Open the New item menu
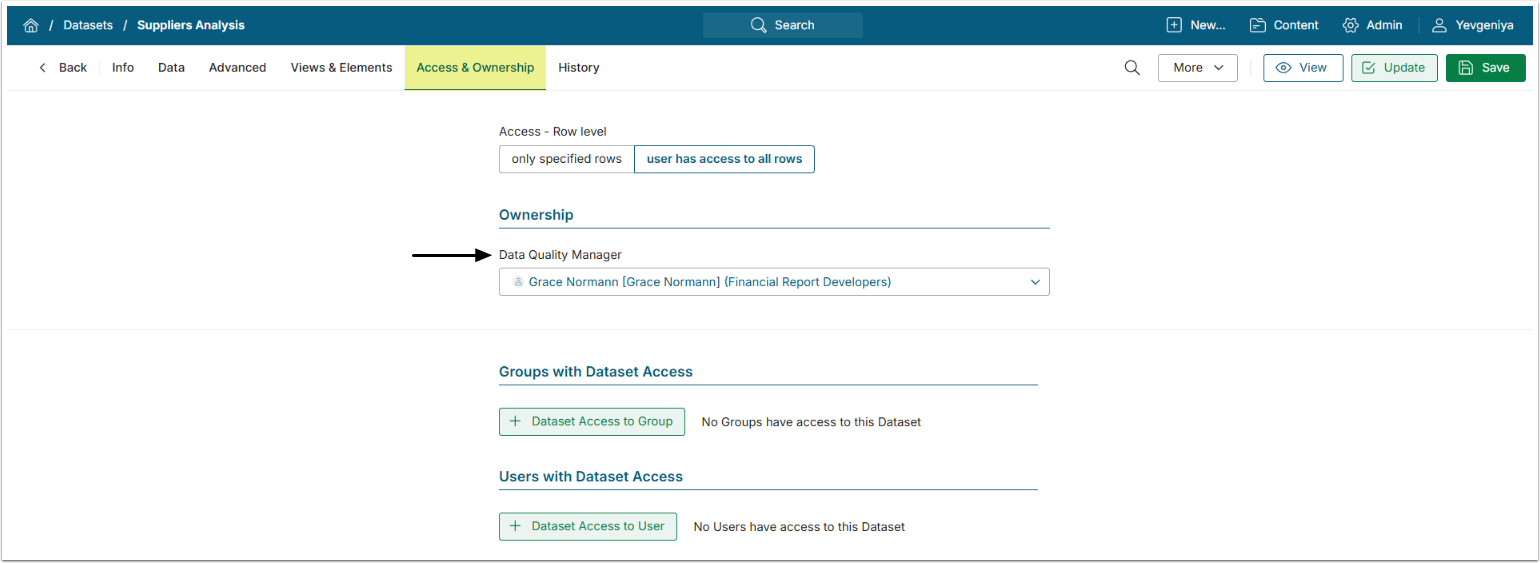Image resolution: width=1540 pixels, height=563 pixels. point(1196,25)
